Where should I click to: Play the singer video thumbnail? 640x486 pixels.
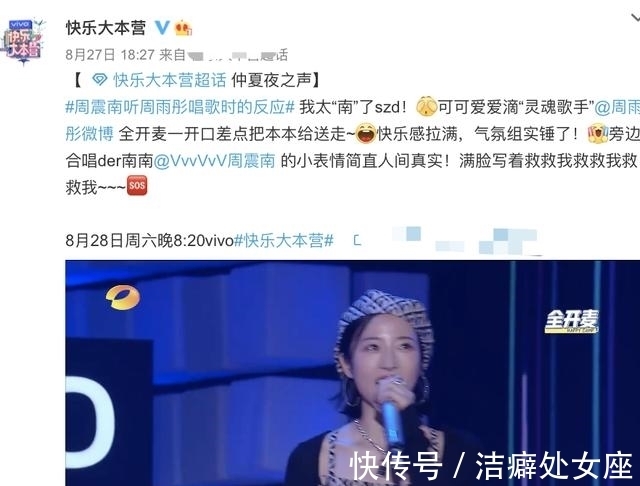point(353,373)
